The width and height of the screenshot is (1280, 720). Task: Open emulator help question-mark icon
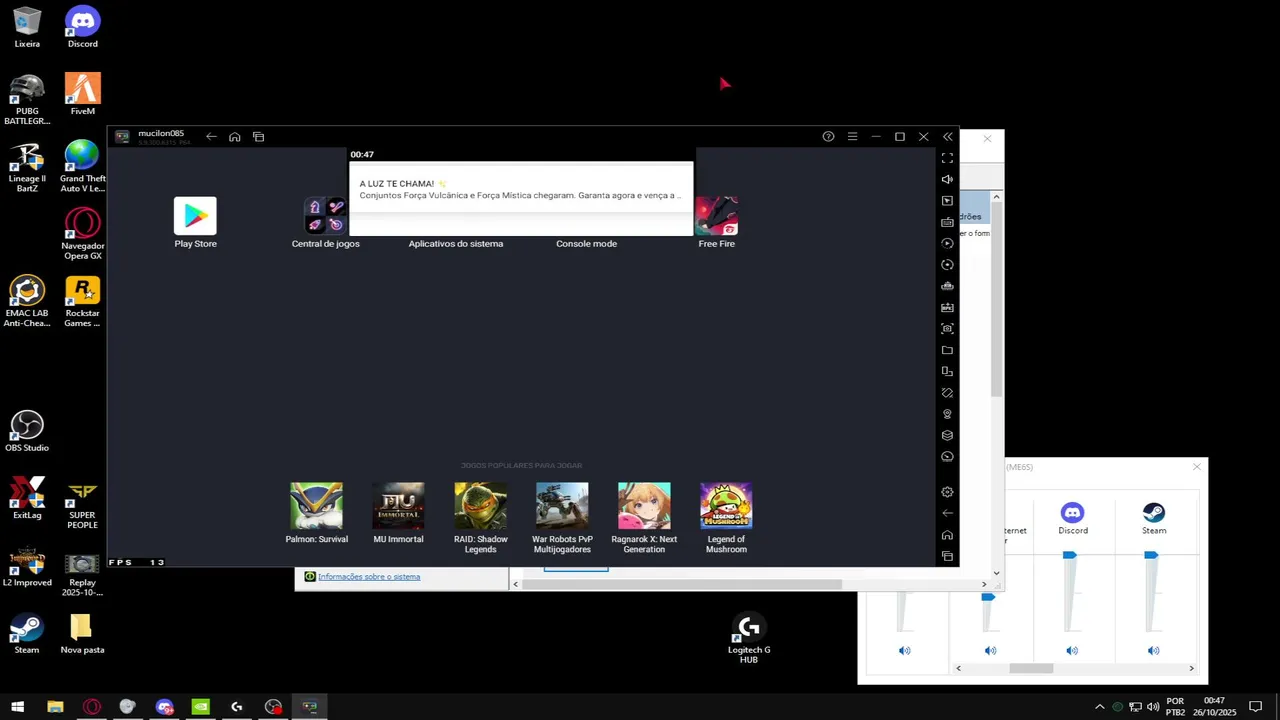coord(828,137)
